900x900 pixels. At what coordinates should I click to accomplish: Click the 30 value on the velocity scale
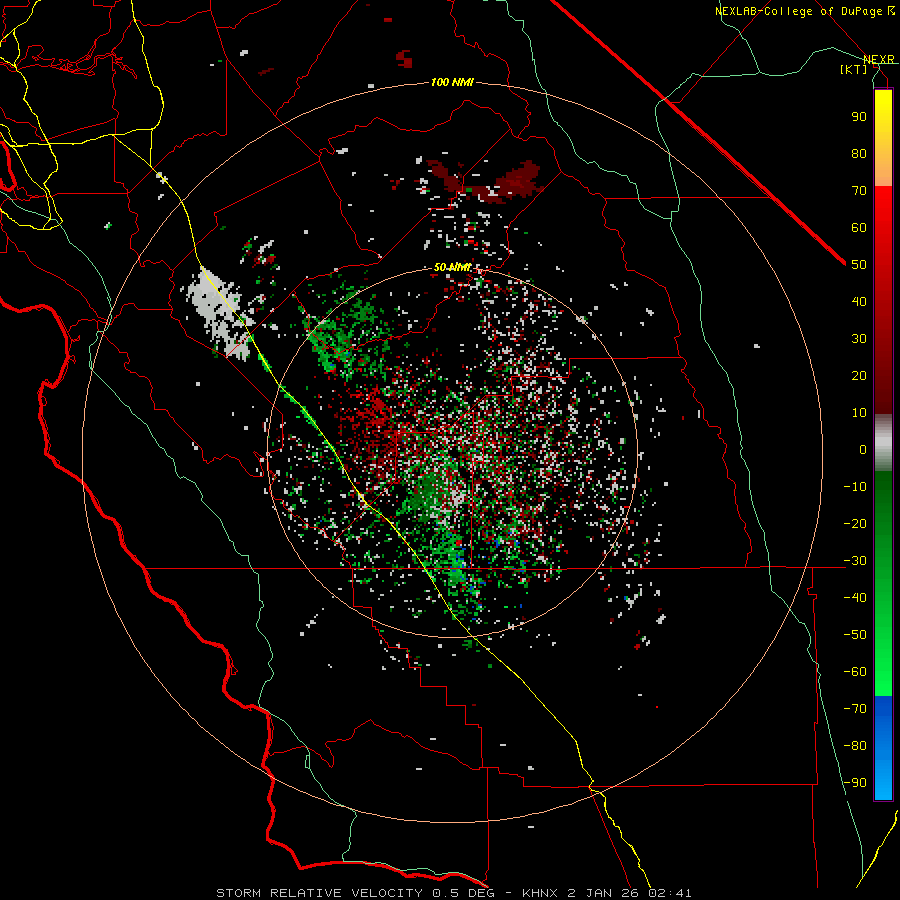(859, 339)
